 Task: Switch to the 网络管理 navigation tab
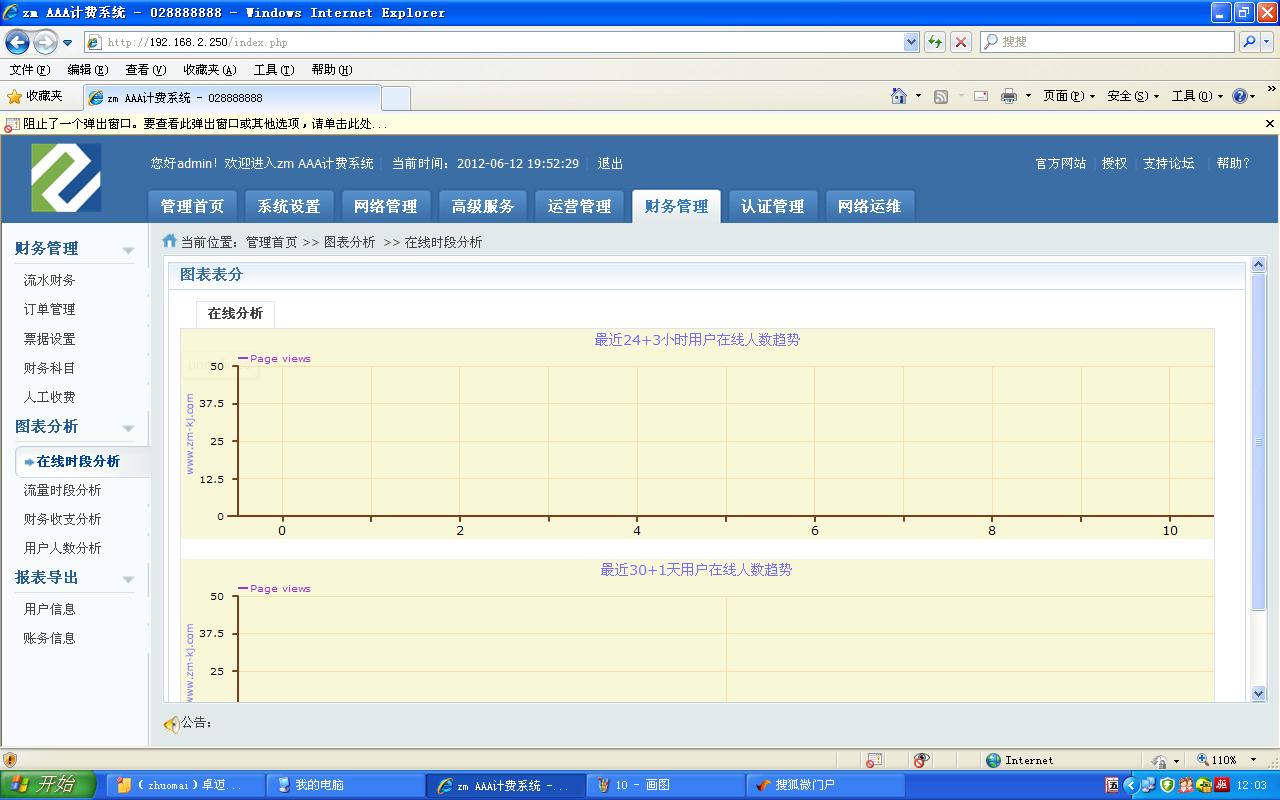tap(386, 206)
